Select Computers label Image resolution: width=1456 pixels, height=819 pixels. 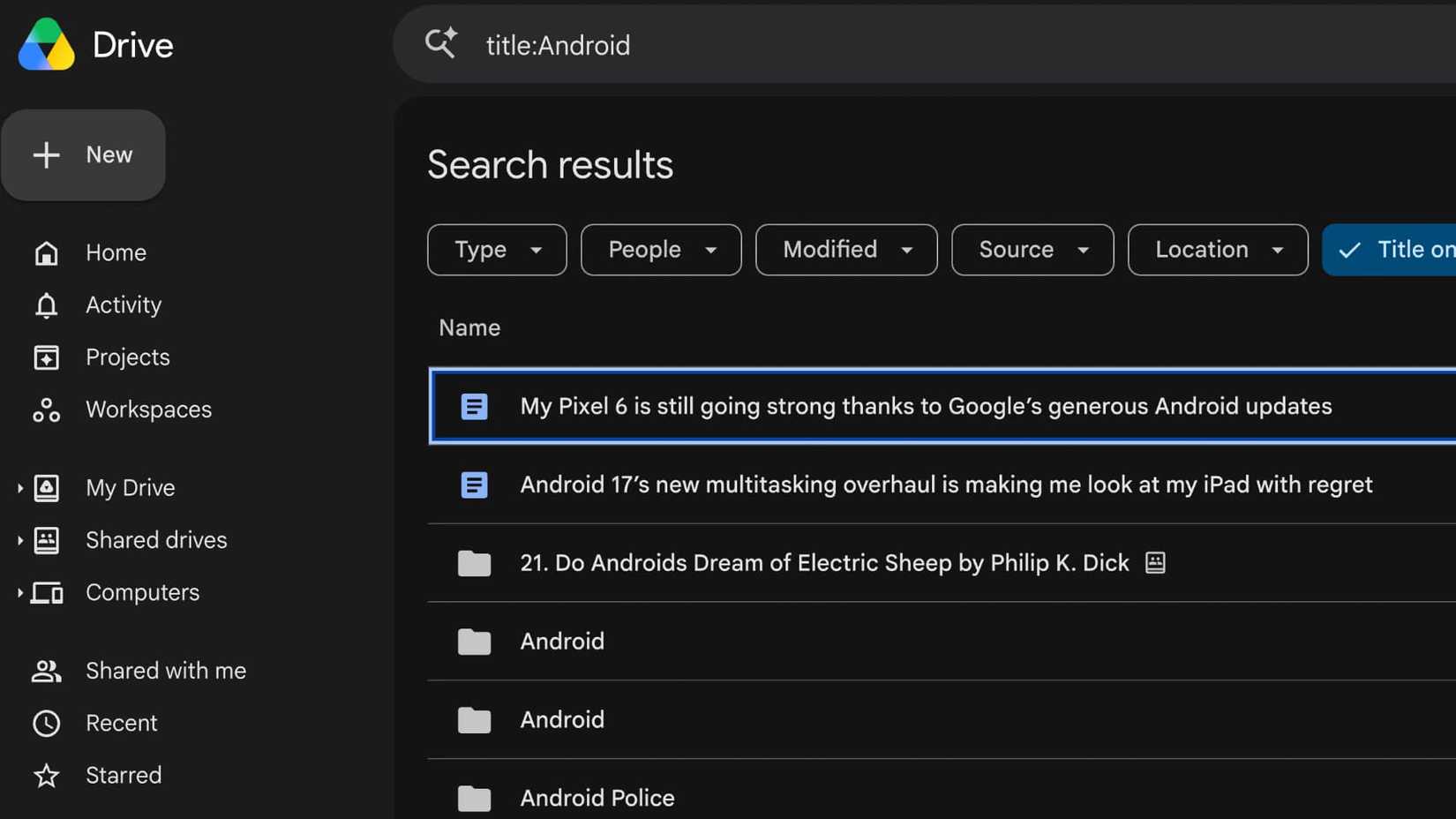click(142, 593)
